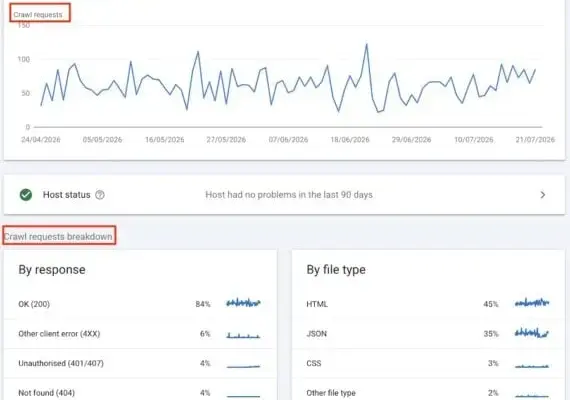Expand Host status details with the chevron arrow
The height and width of the screenshot is (400, 570).
pyautogui.click(x=543, y=195)
